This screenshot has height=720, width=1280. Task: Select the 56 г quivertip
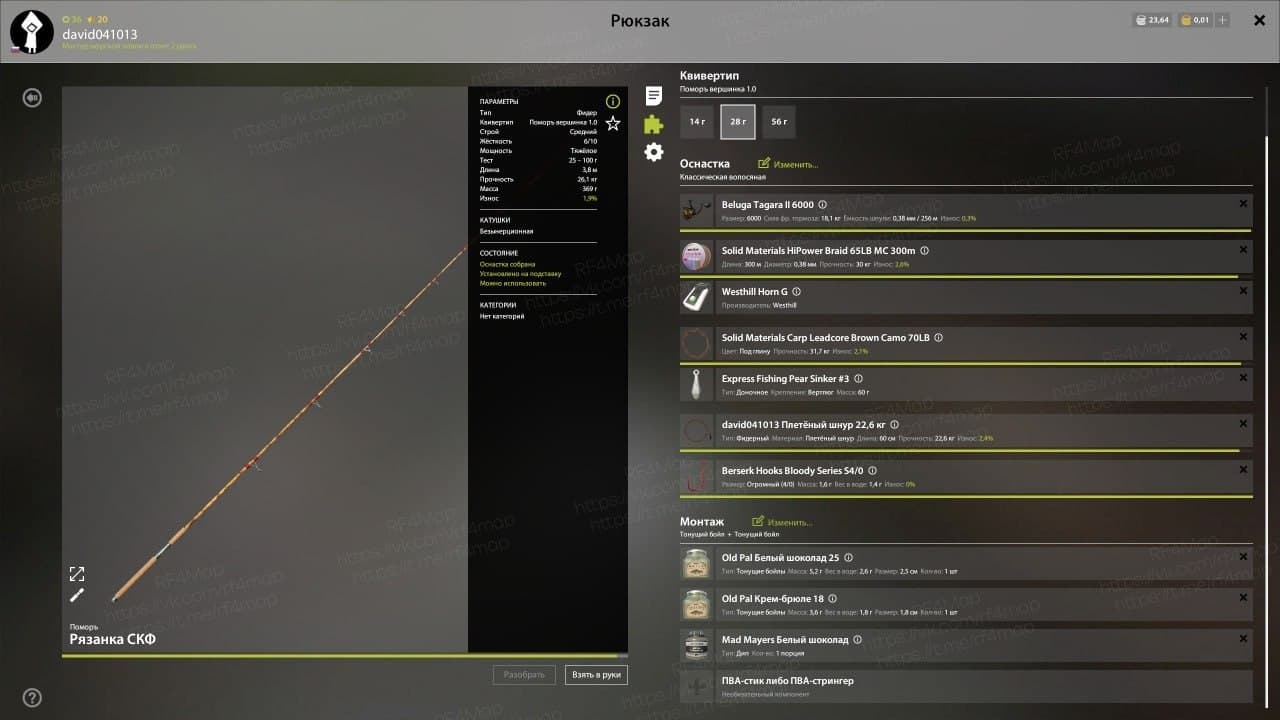779,122
